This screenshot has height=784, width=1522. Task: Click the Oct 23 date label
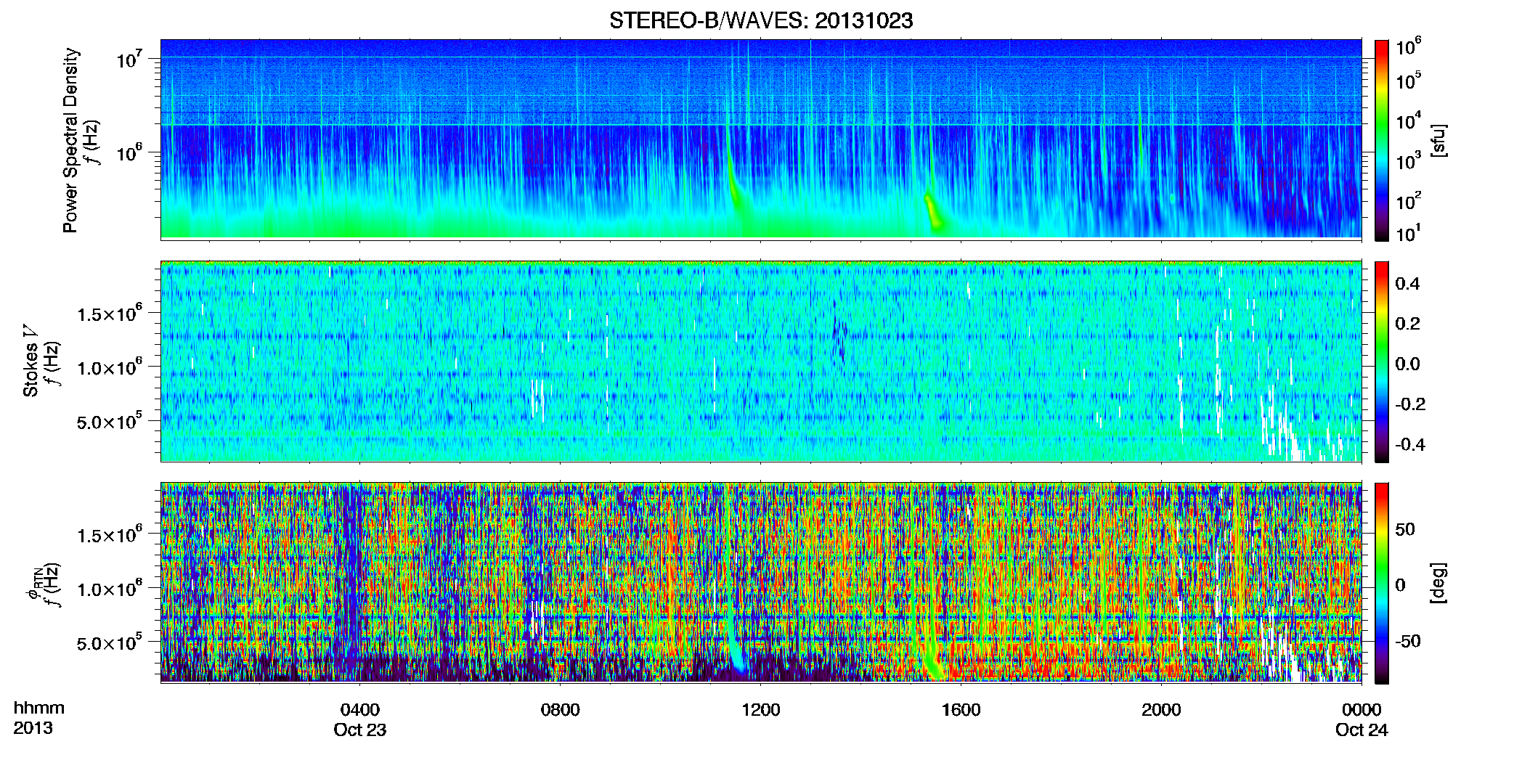(x=360, y=730)
